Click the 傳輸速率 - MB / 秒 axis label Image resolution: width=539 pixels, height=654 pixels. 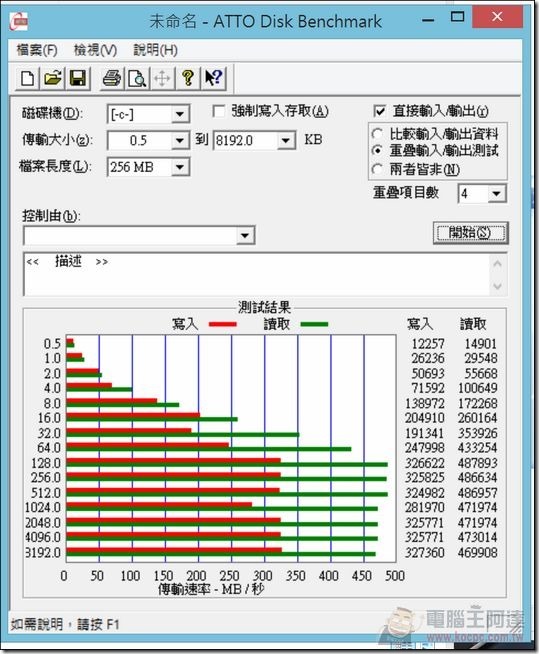211,589
